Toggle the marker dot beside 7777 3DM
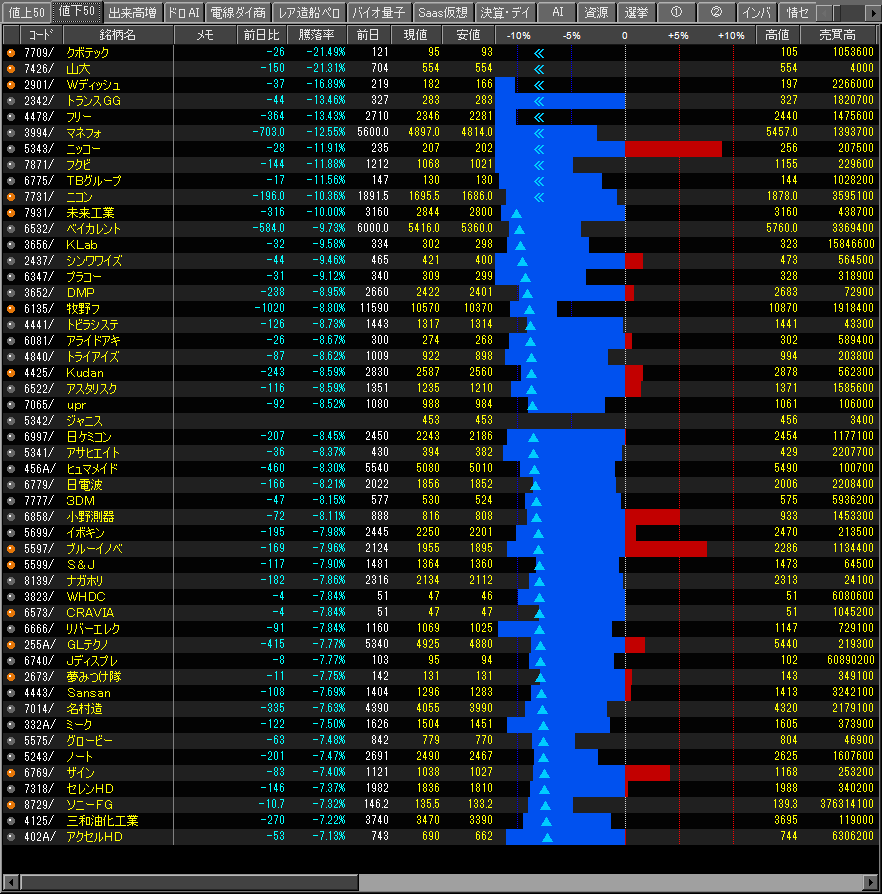 pyautogui.click(x=11, y=501)
